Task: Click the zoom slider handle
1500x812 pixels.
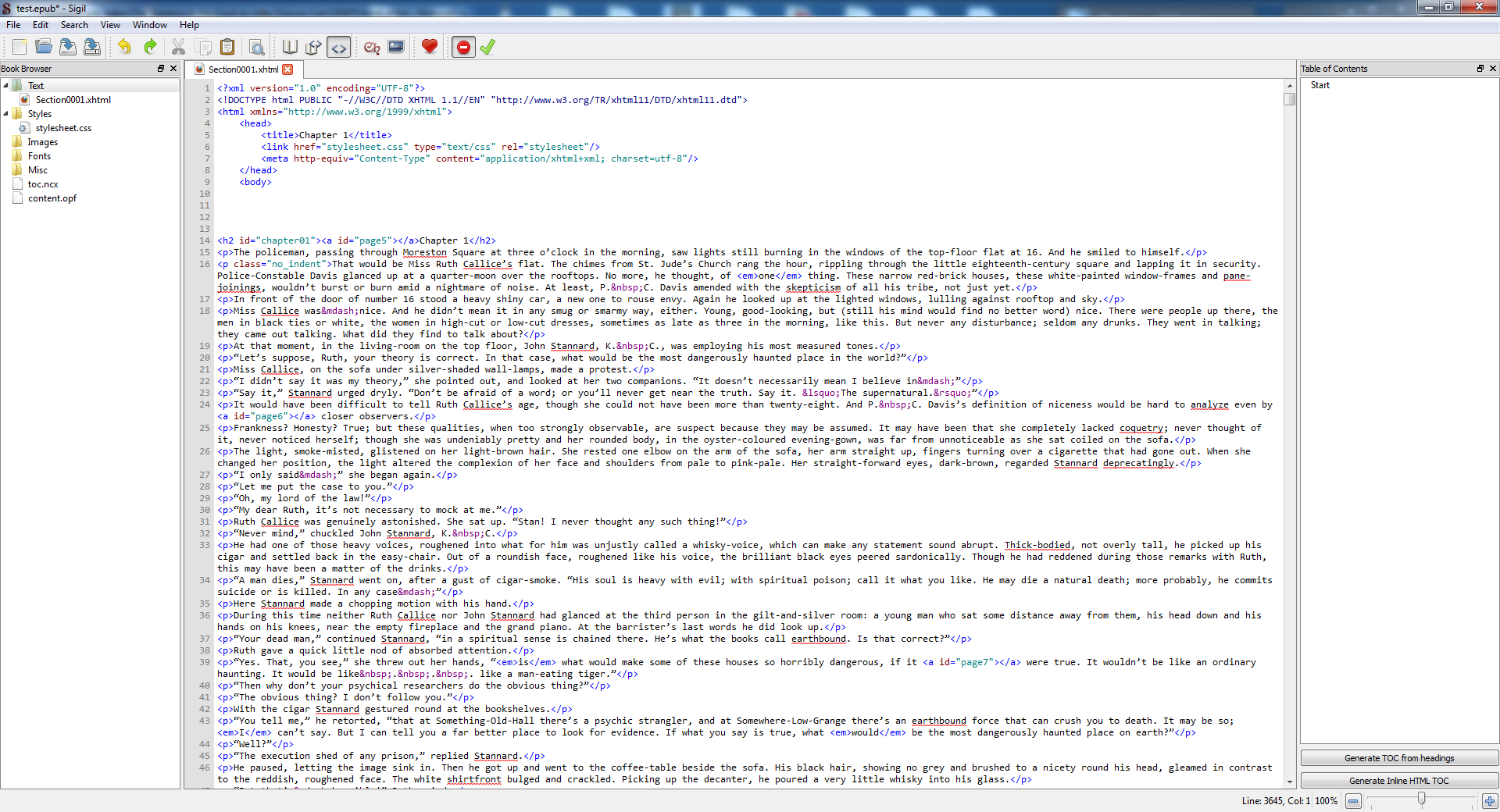Action: coord(1422,799)
